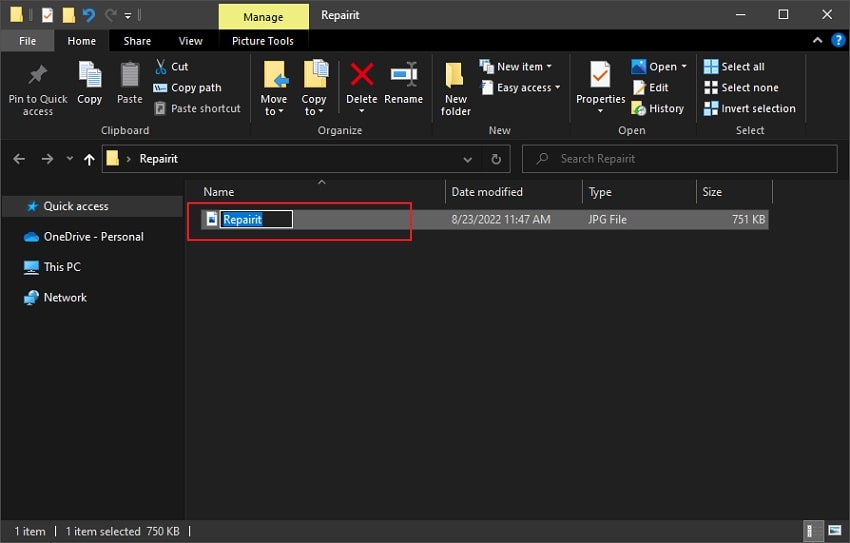The width and height of the screenshot is (850, 543).
Task: Go back with the left arrow
Action: click(19, 159)
